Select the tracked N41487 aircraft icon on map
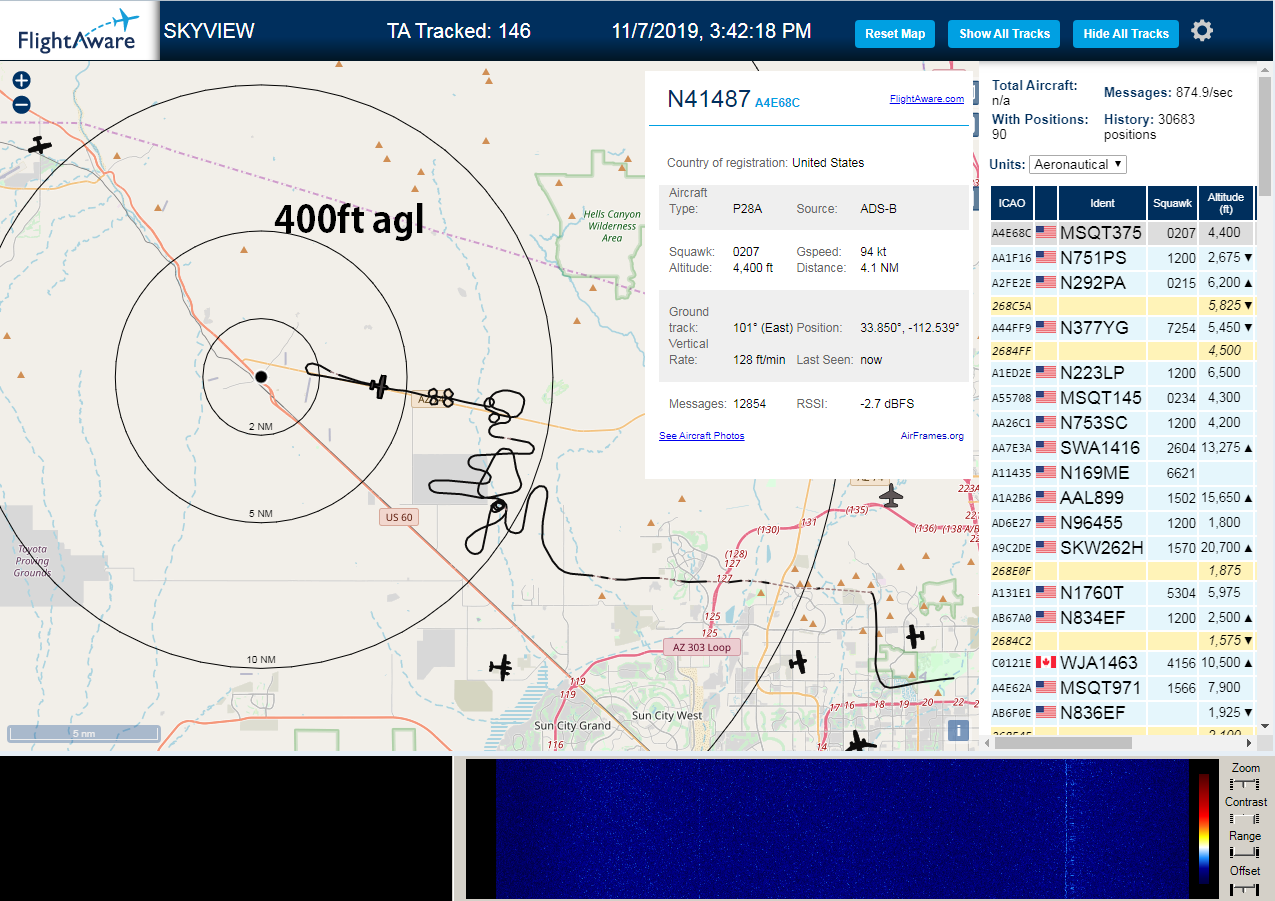The image size is (1275, 901). pos(379,385)
